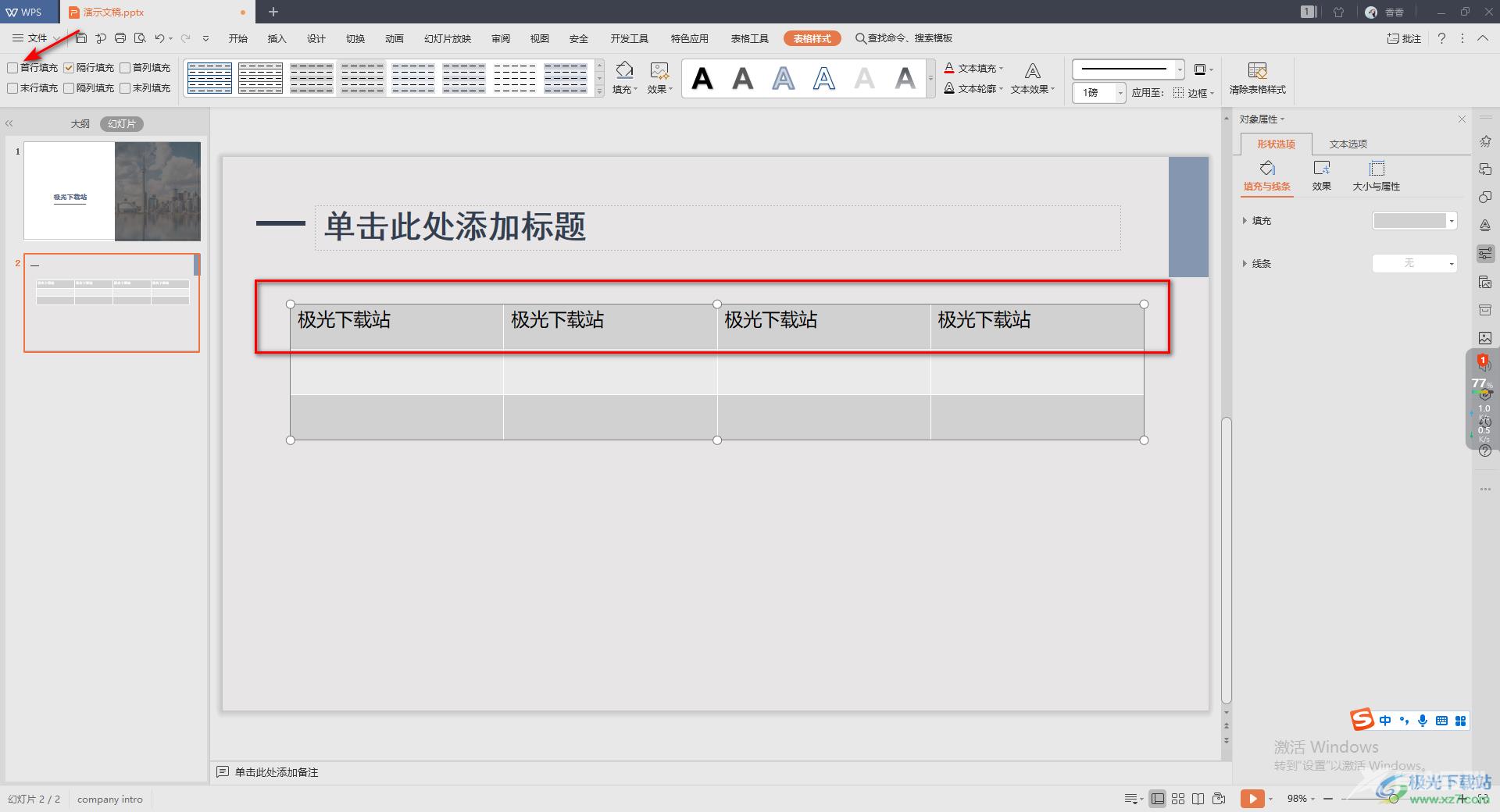Screen dimensions: 1500x812
Task: Open the 表格工具 Table Tools tab
Action: [750, 38]
